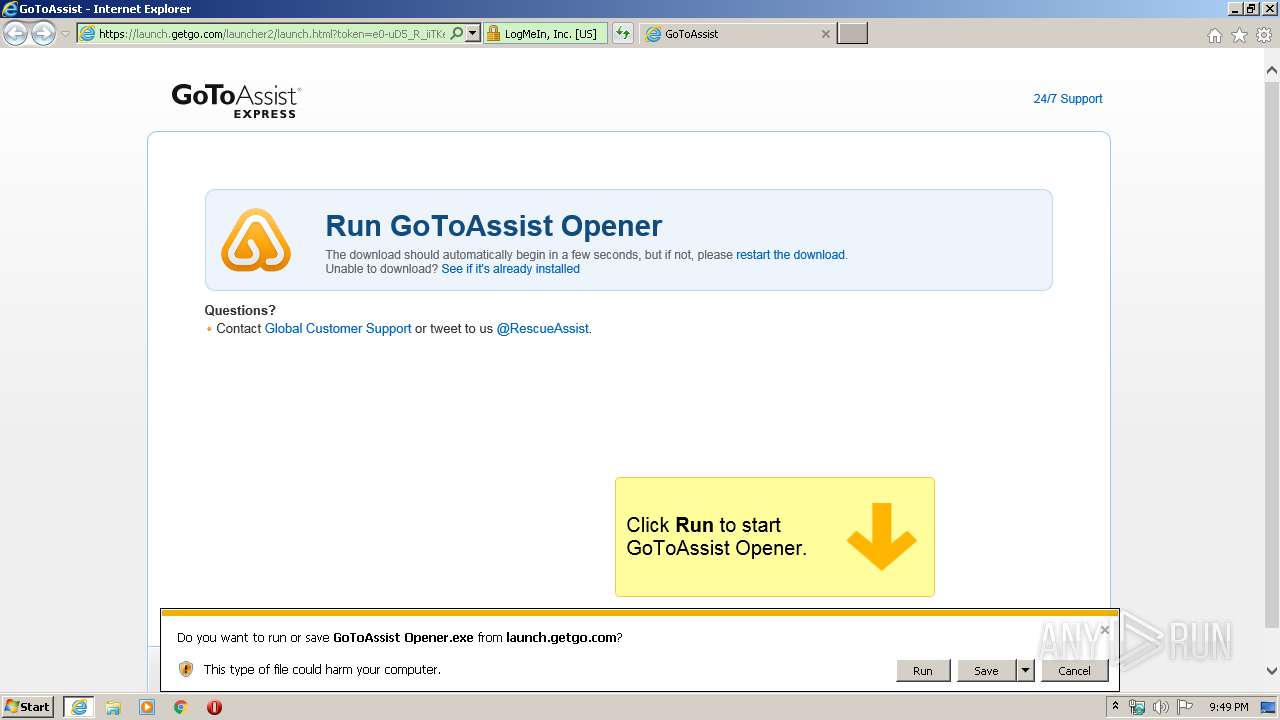Viewport: 1280px width, 720px height.
Task: Open the red Opera taskbar icon
Action: (214, 707)
